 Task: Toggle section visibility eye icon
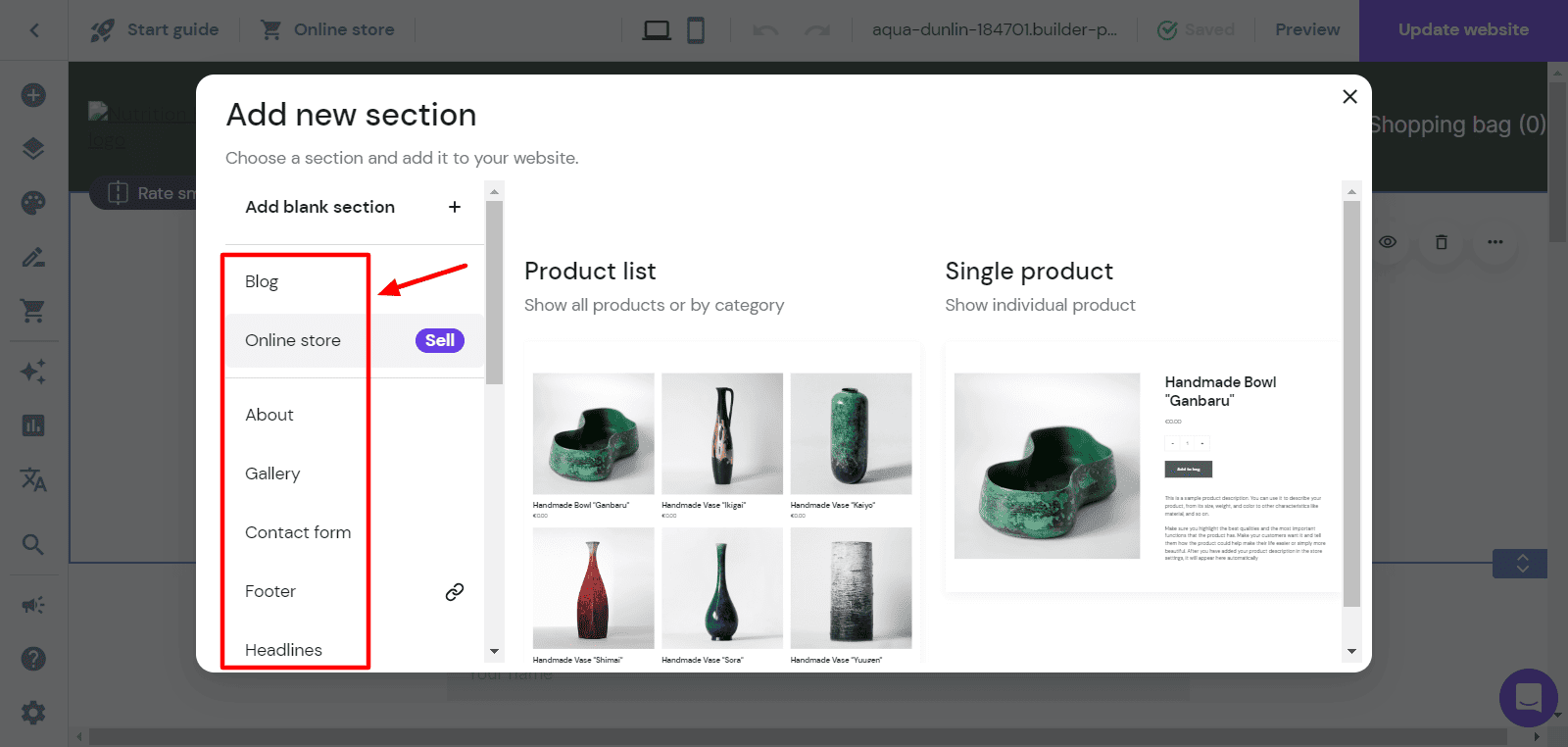[1388, 242]
